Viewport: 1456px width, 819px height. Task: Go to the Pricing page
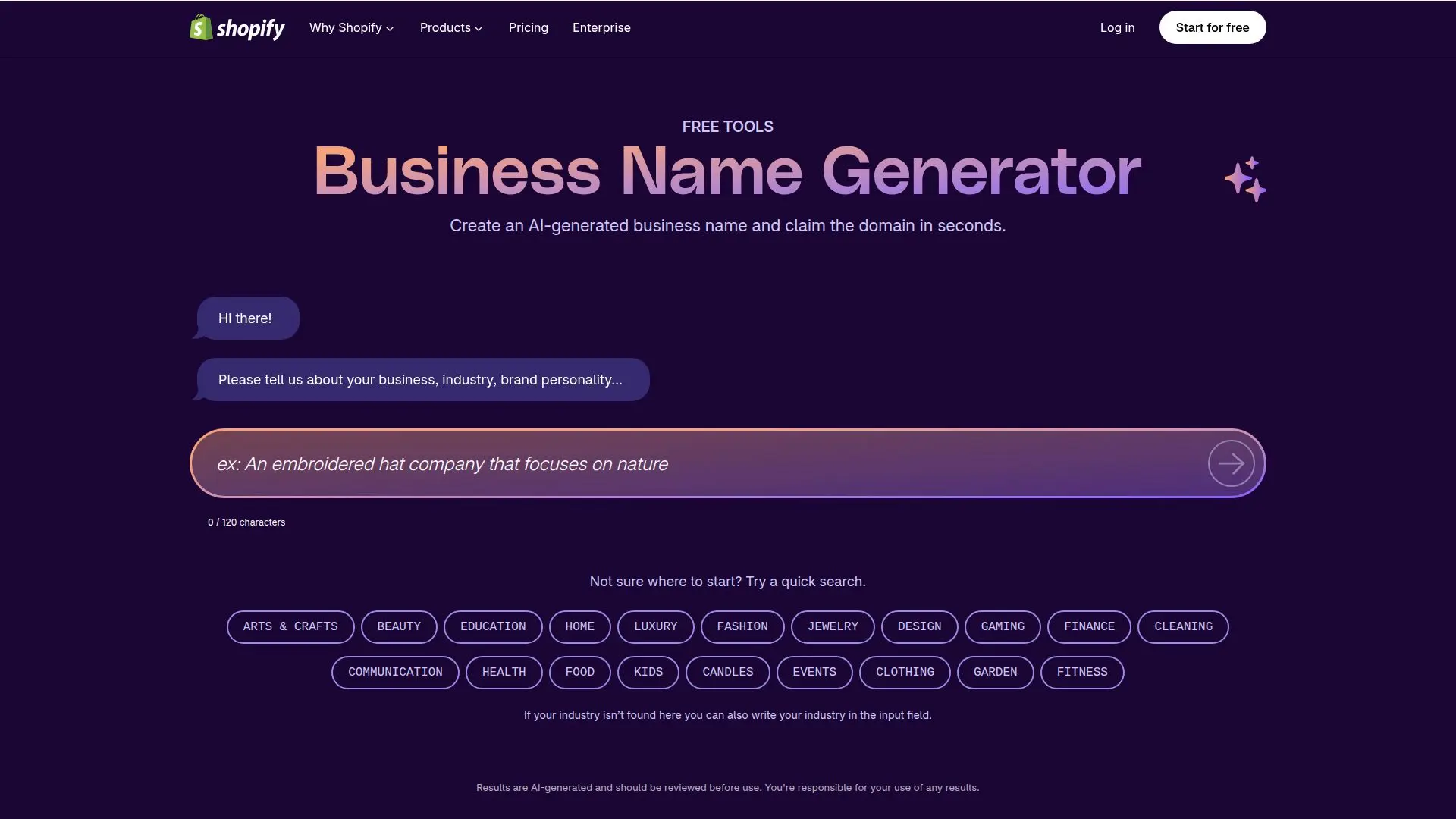[529, 27]
